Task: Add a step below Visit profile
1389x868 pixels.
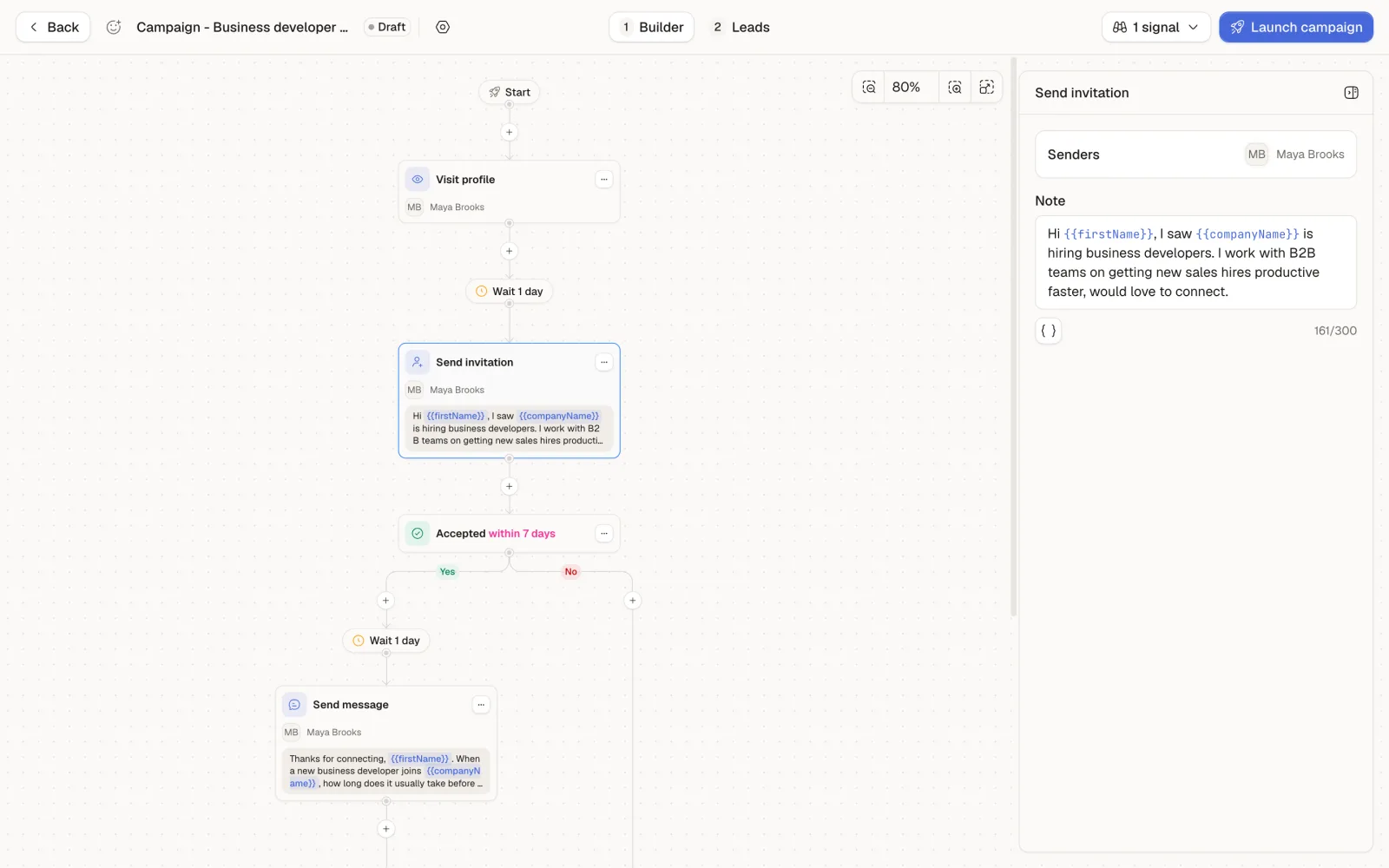Action: coord(510,251)
